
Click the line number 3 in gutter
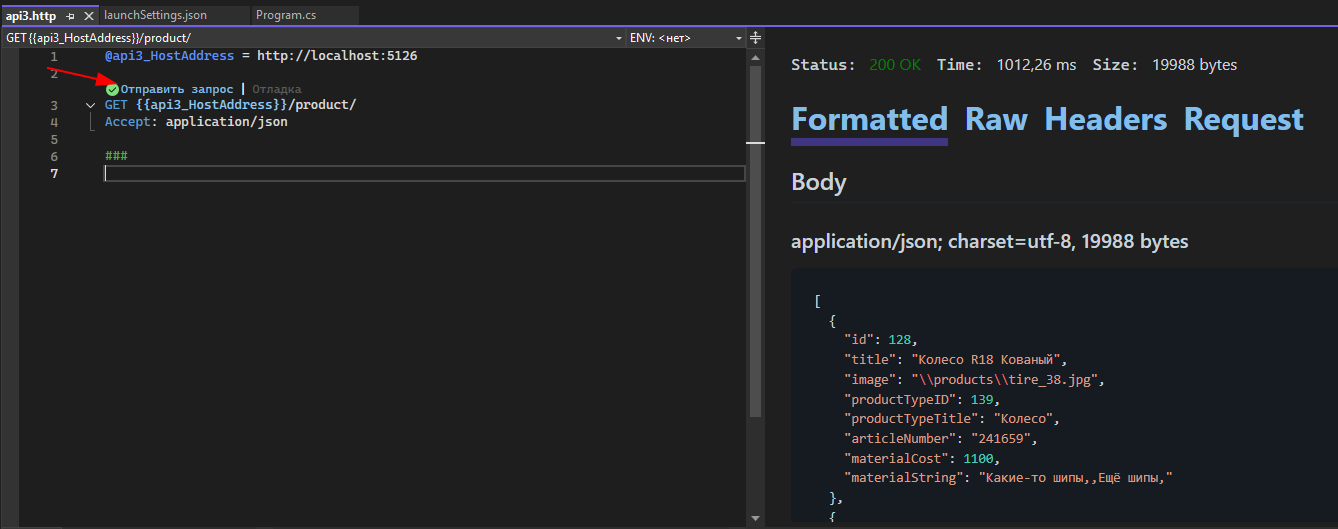(x=54, y=105)
